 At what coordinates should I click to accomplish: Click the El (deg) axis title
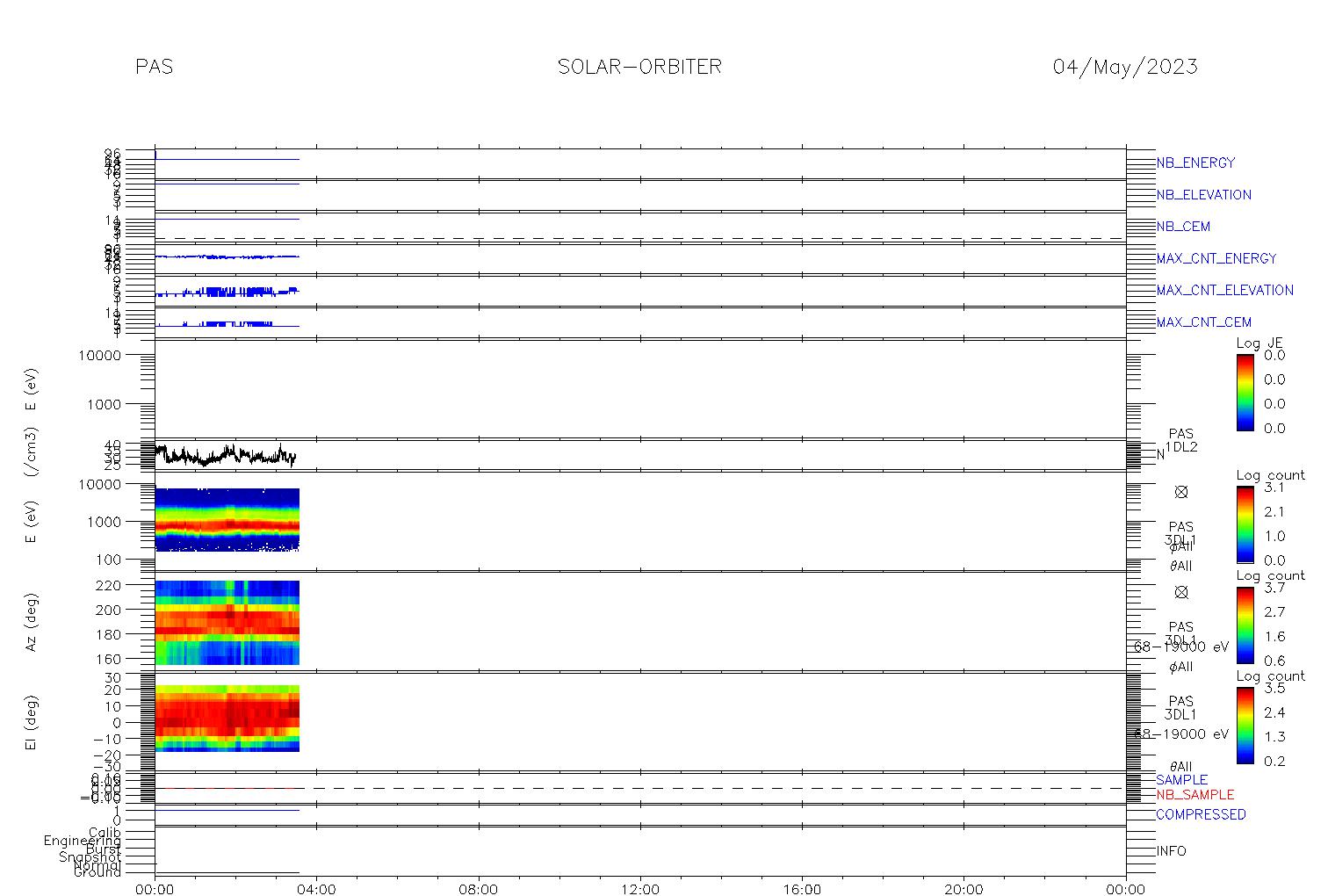click(32, 724)
